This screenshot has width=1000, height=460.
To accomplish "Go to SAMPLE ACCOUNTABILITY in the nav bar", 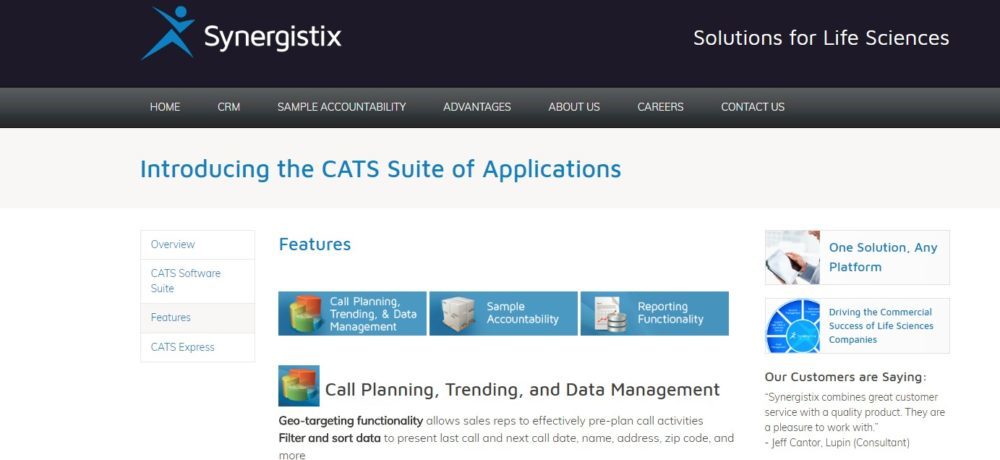I will pyautogui.click(x=342, y=107).
